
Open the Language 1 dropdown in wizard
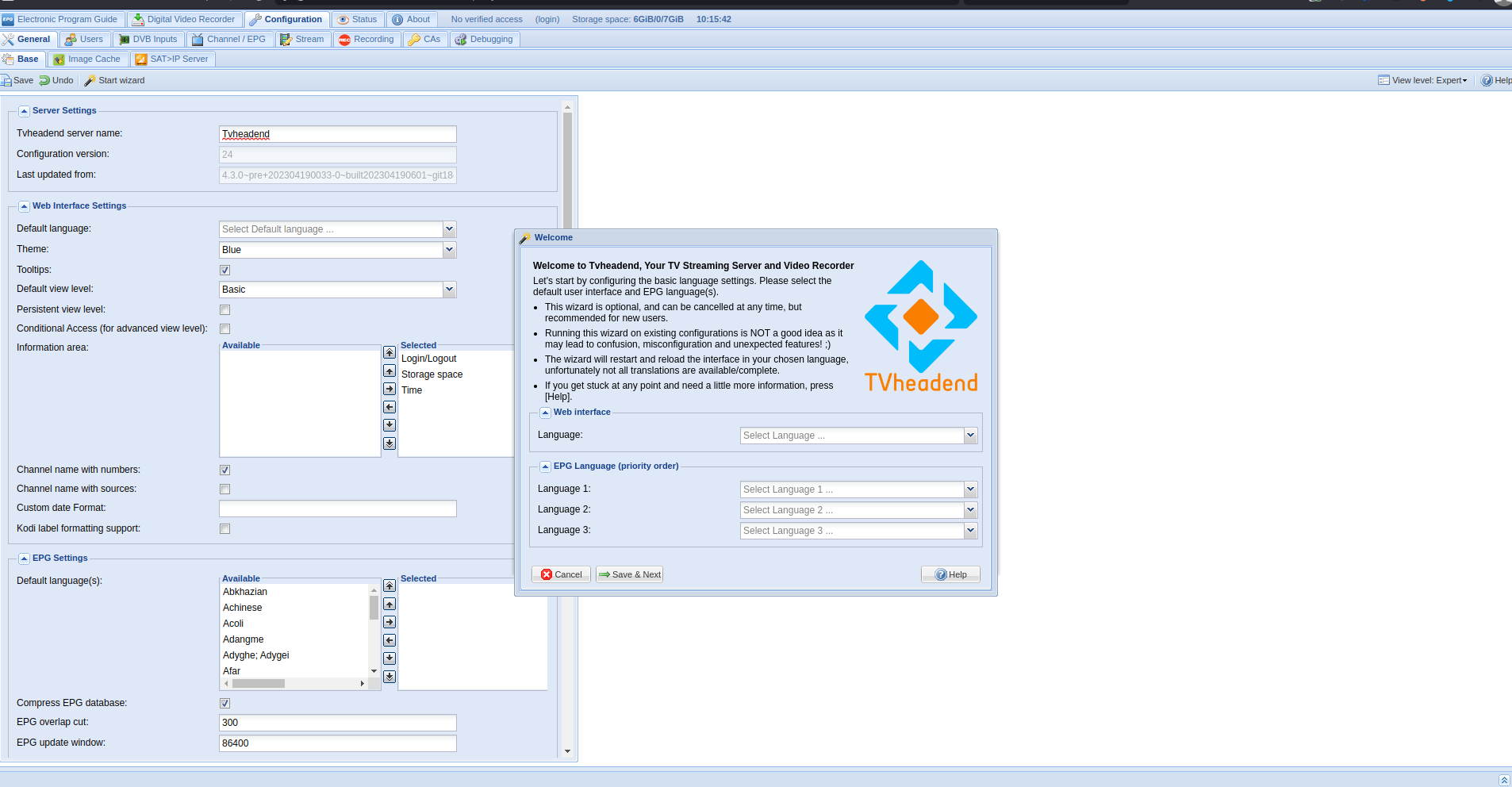click(x=970, y=489)
